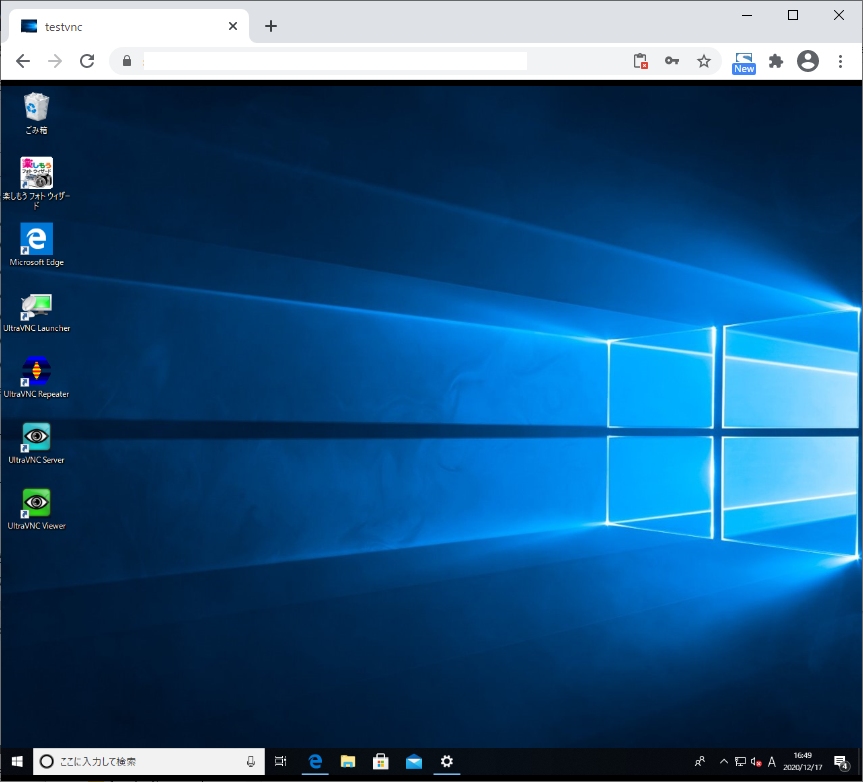Screen dimensions: 863x782
Task: Click the microphone icon in taskbar search
Action: point(250,761)
